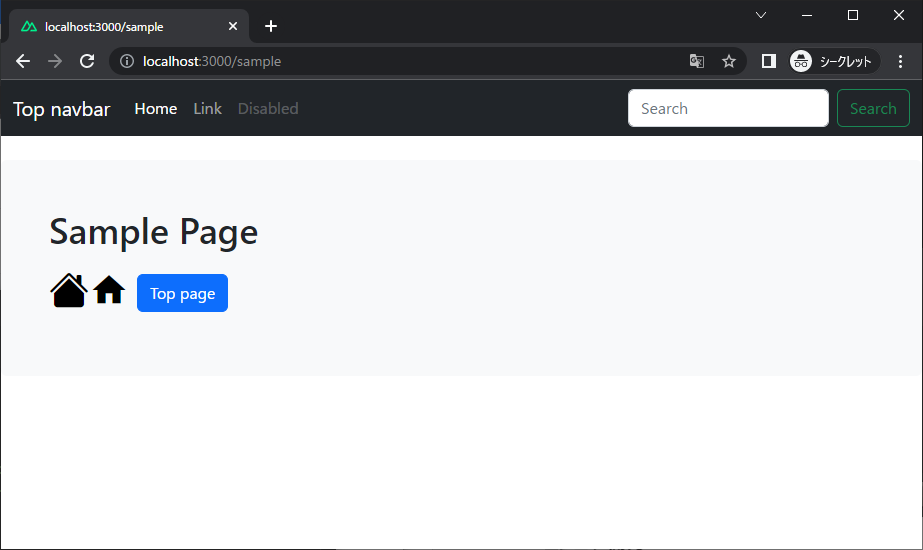This screenshot has height=550, width=923.
Task: Click the Disabled nav item
Action: [x=268, y=108]
